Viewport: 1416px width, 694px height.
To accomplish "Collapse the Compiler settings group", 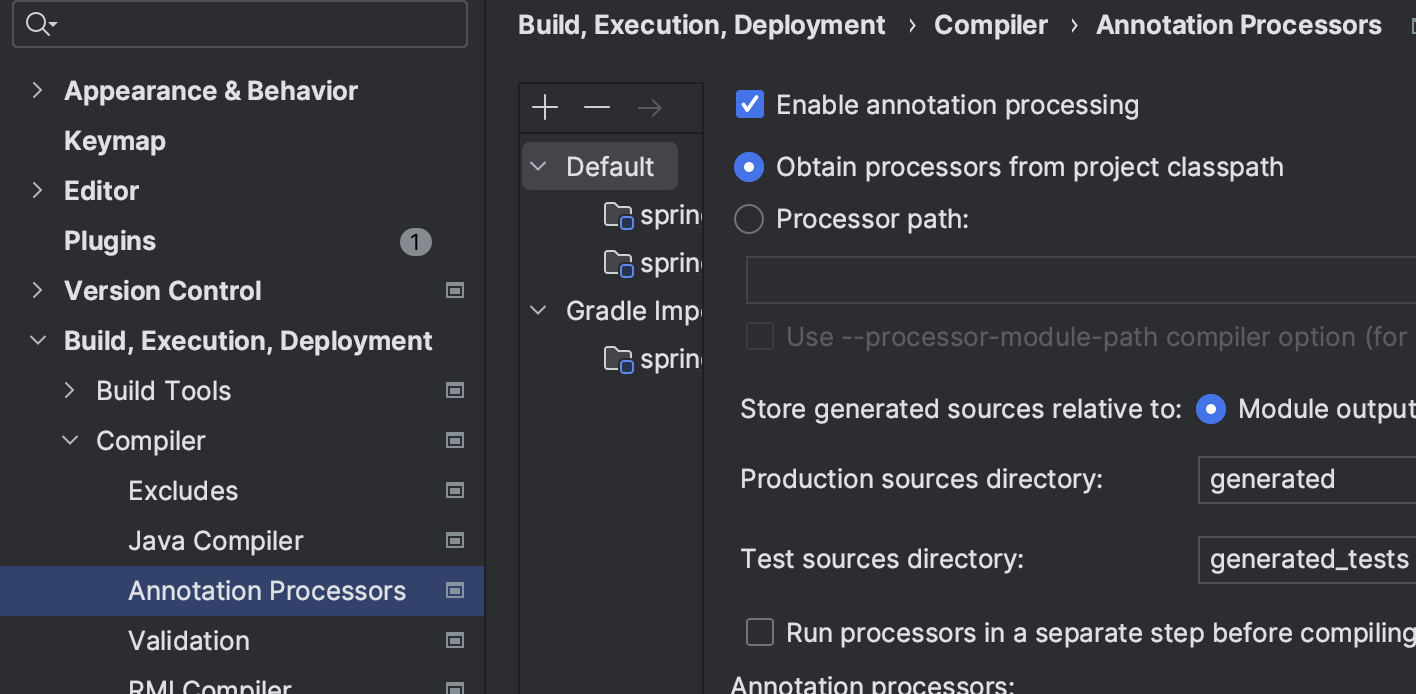I will tap(70, 441).
